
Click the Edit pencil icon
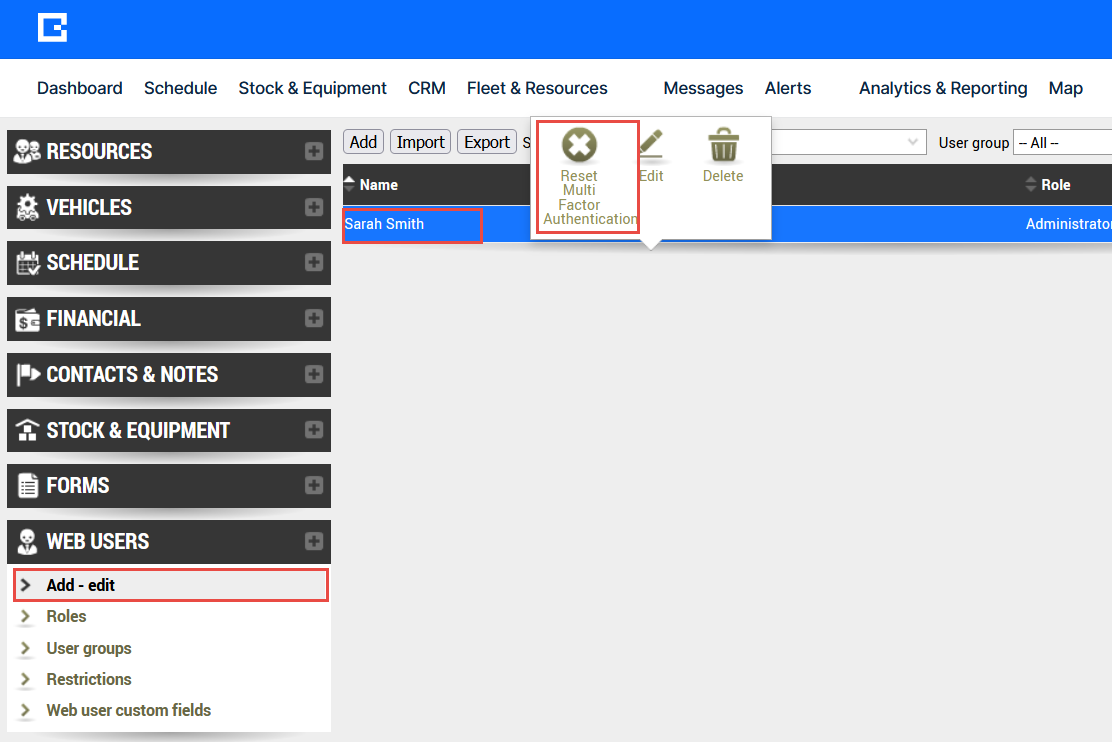[651, 145]
